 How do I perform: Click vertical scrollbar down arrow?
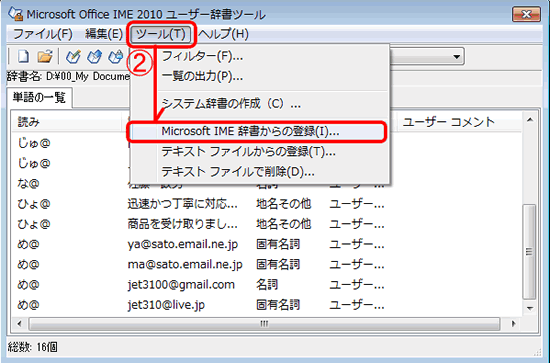(530, 309)
